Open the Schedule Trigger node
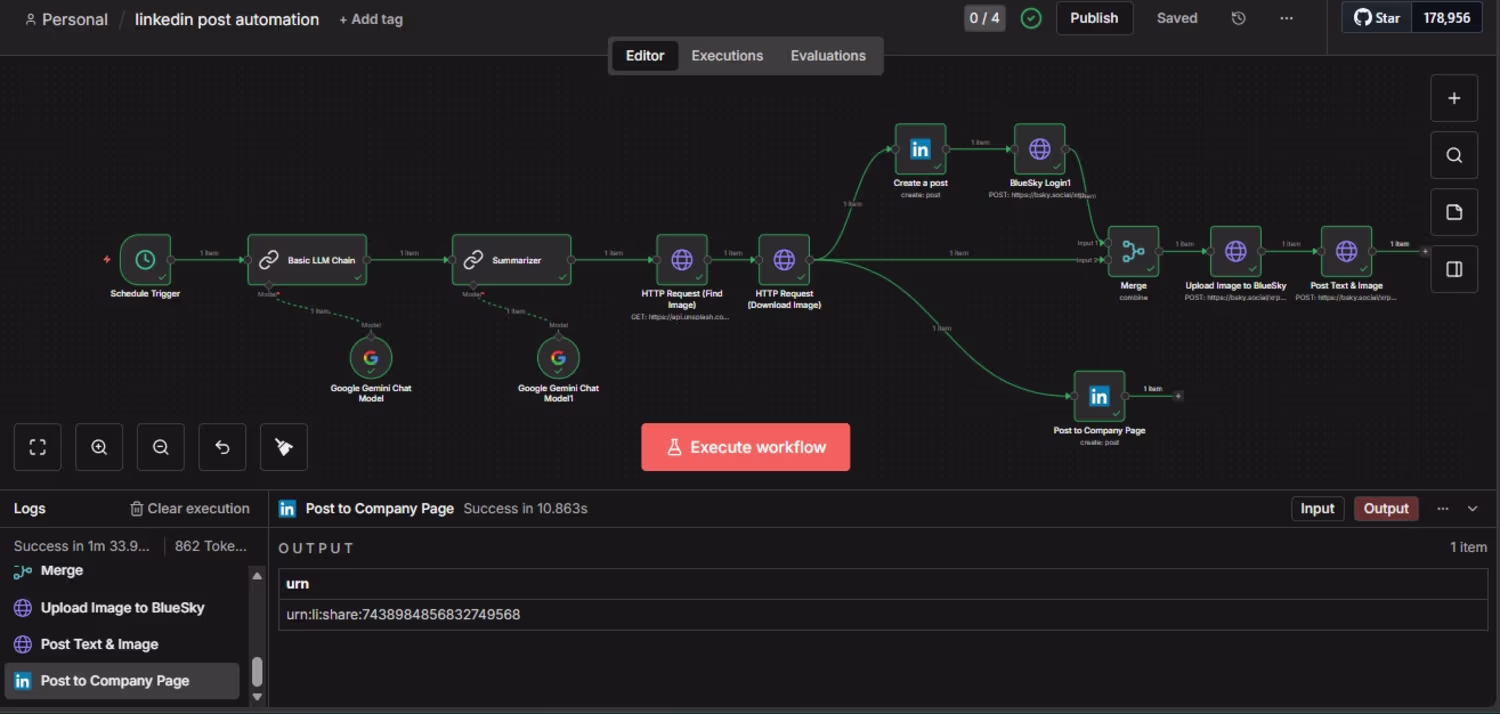This screenshot has height=714, width=1500. point(145,259)
